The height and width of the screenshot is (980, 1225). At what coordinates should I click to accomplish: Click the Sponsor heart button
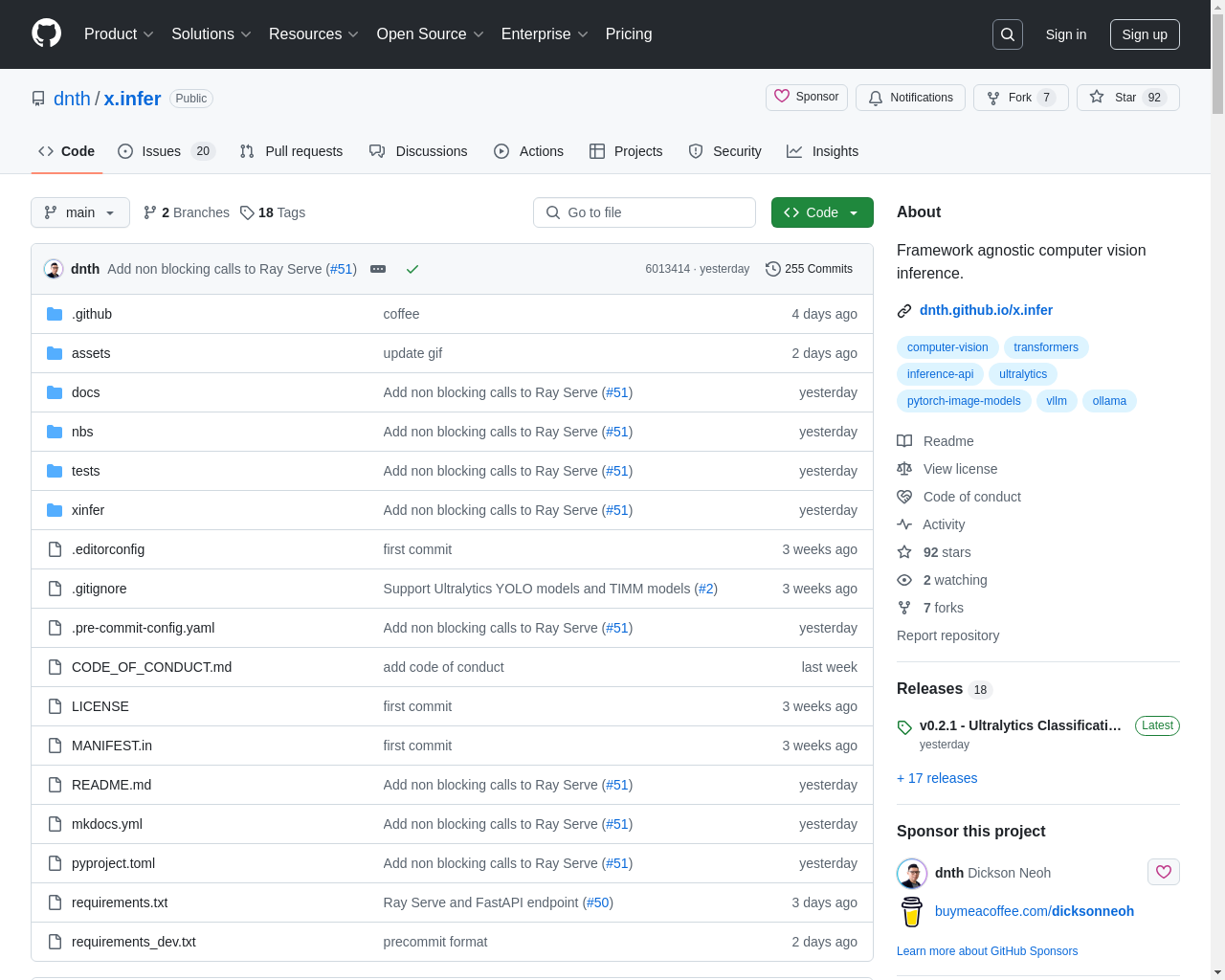pos(806,98)
